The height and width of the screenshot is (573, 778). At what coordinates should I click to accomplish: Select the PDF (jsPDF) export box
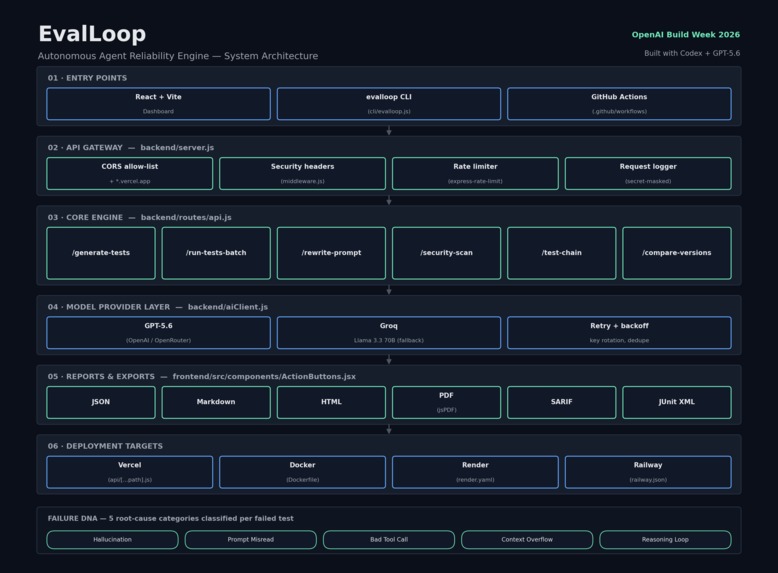tap(447, 402)
